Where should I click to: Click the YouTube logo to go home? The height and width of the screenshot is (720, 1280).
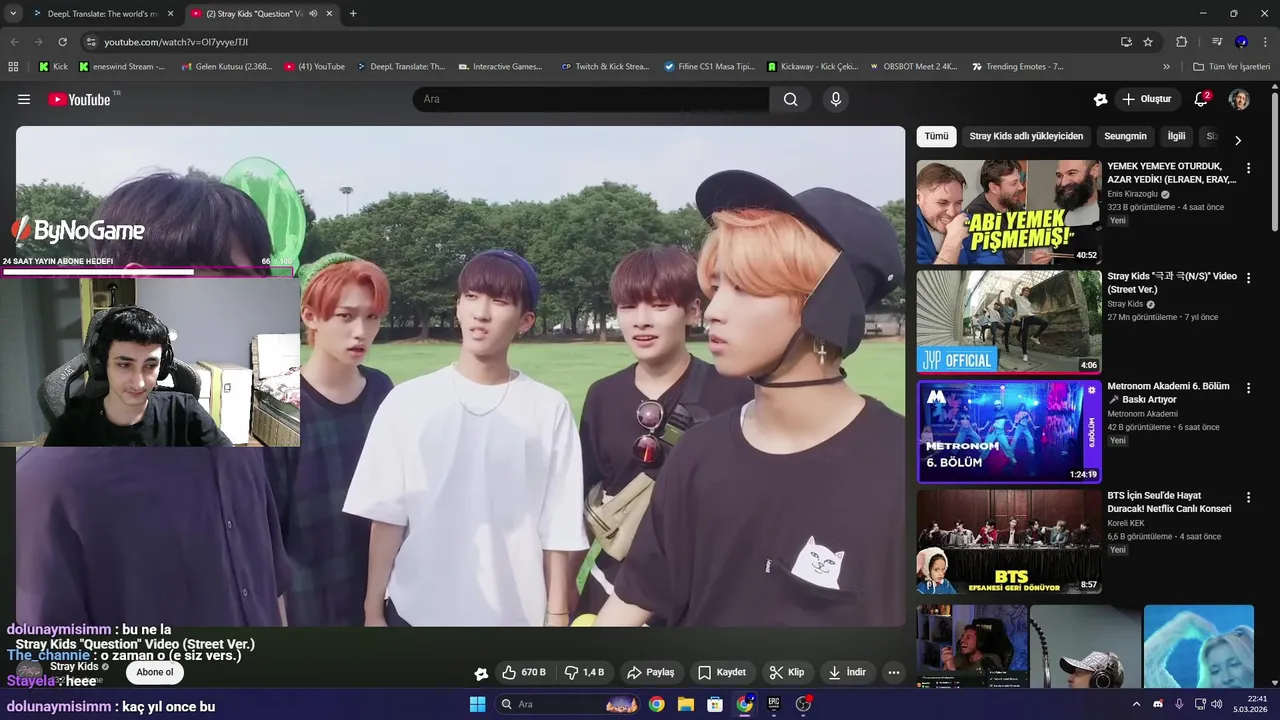[79, 99]
